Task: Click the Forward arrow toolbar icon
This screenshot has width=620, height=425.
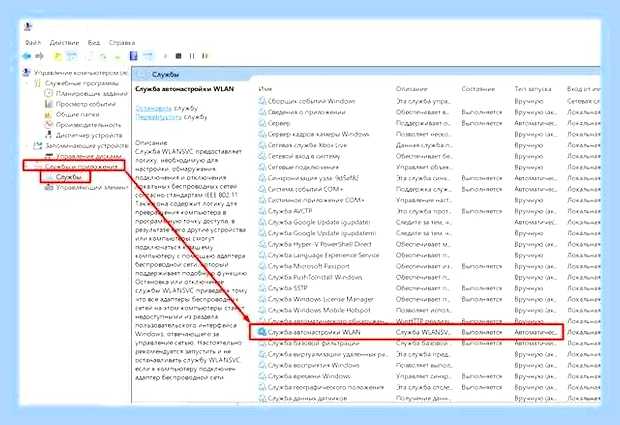Action: pyautogui.click(x=39, y=56)
